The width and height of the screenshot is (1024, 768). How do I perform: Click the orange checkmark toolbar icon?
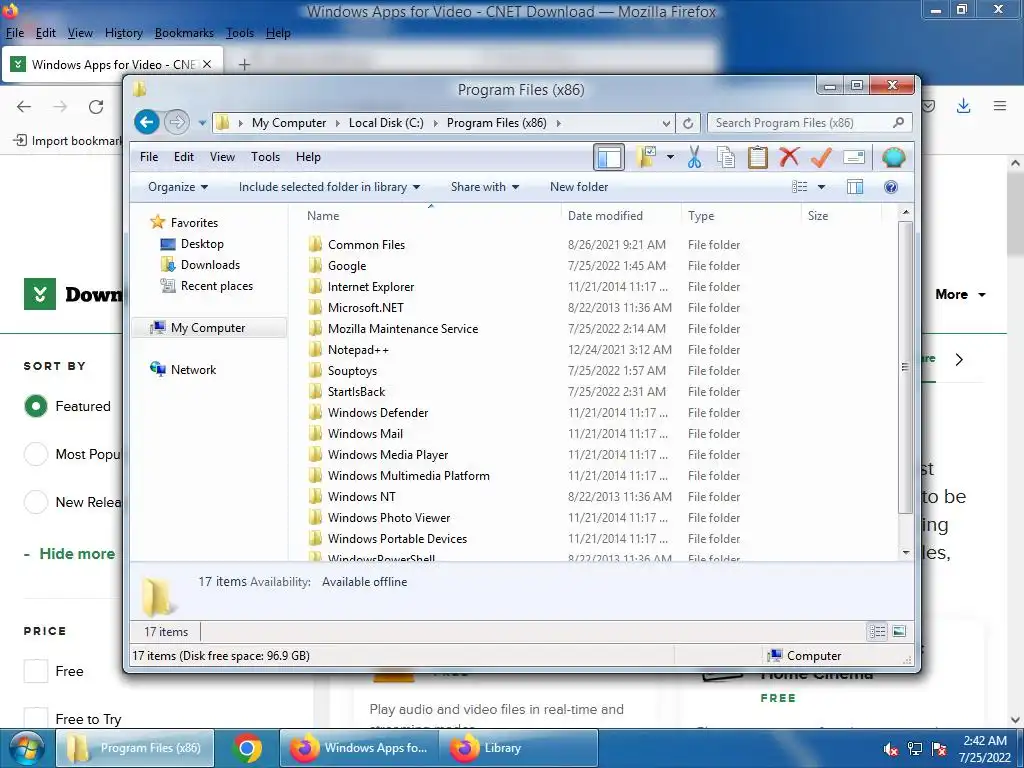click(x=821, y=157)
